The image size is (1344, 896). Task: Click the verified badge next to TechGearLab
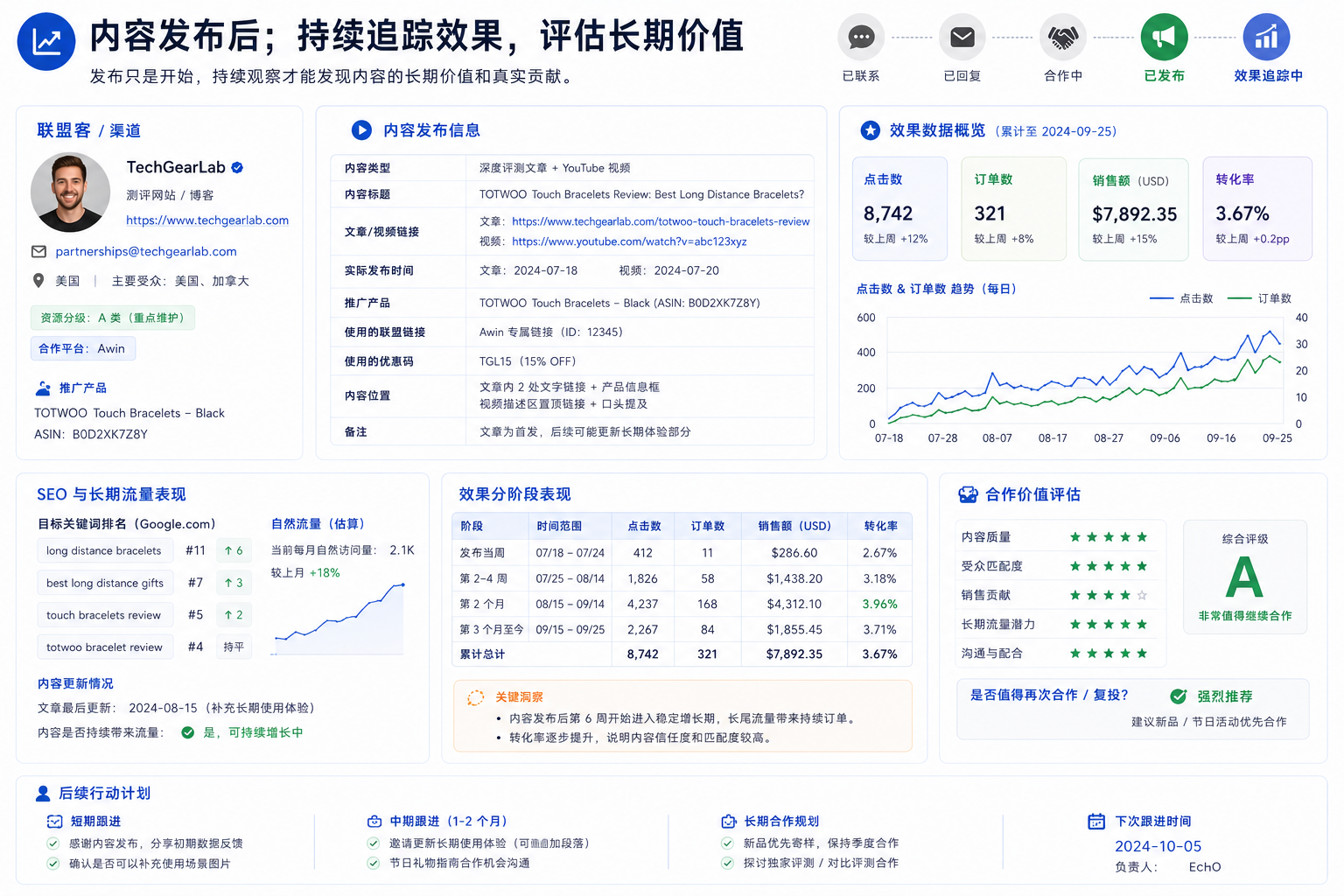point(237,167)
